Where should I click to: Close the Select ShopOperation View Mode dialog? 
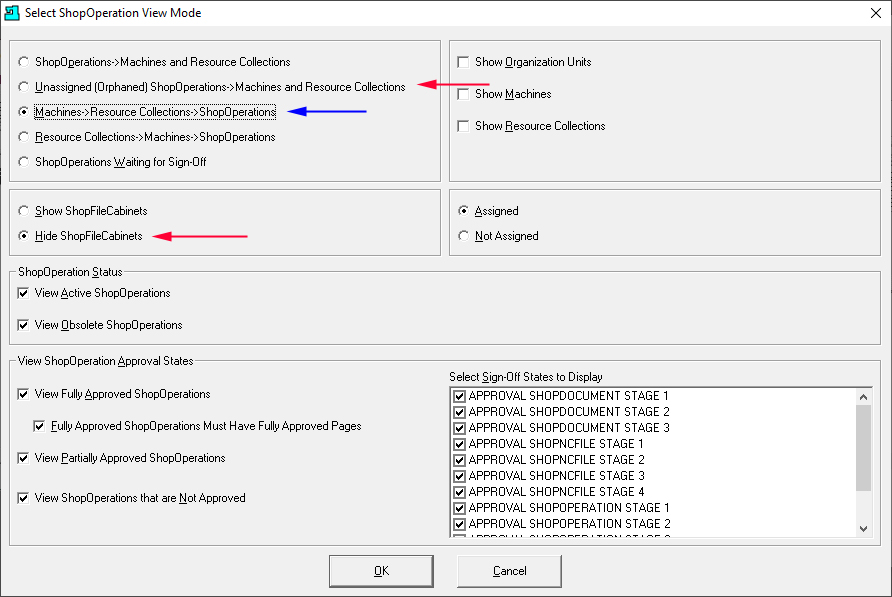coord(876,13)
